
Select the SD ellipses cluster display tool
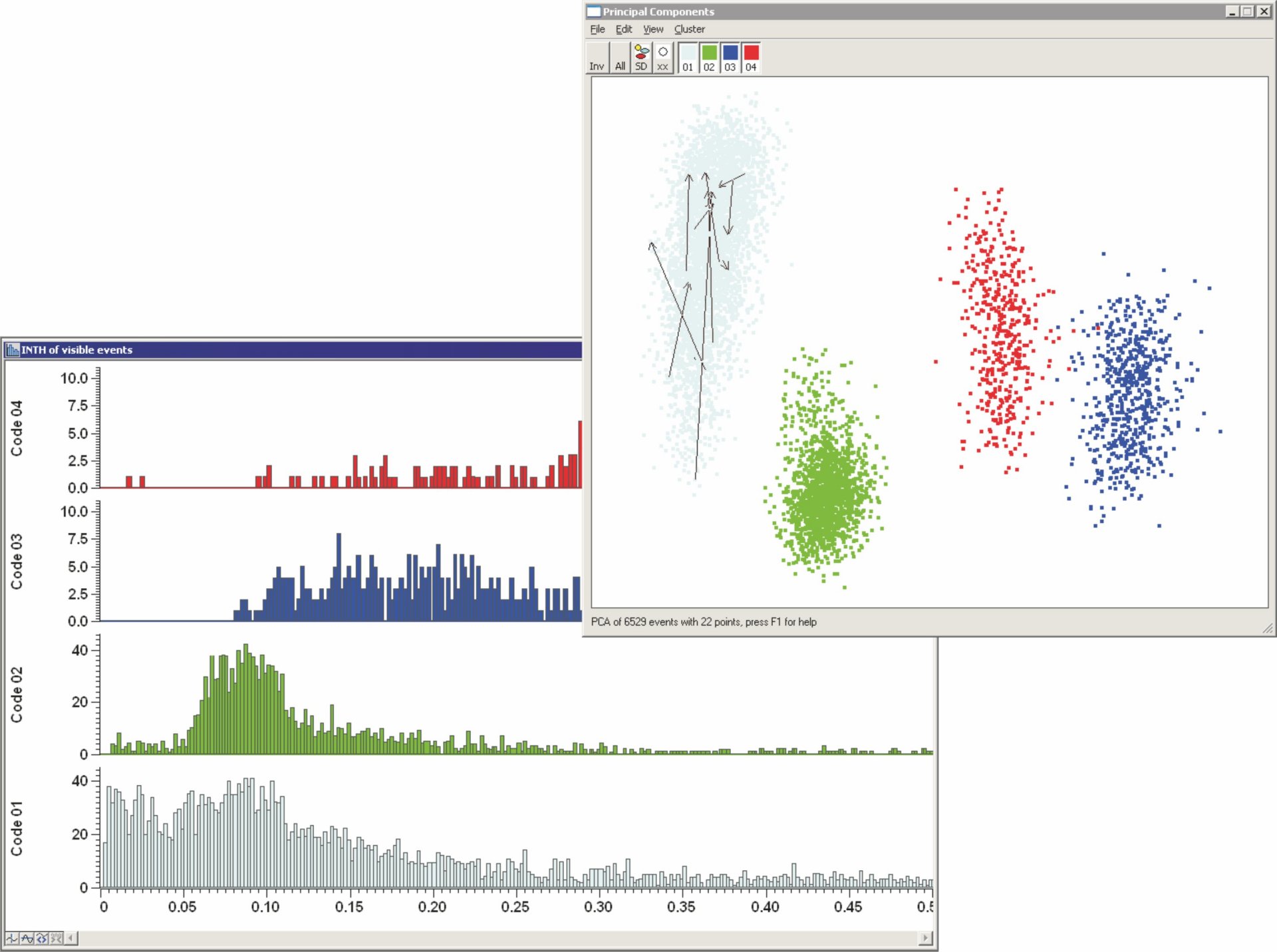[x=639, y=58]
